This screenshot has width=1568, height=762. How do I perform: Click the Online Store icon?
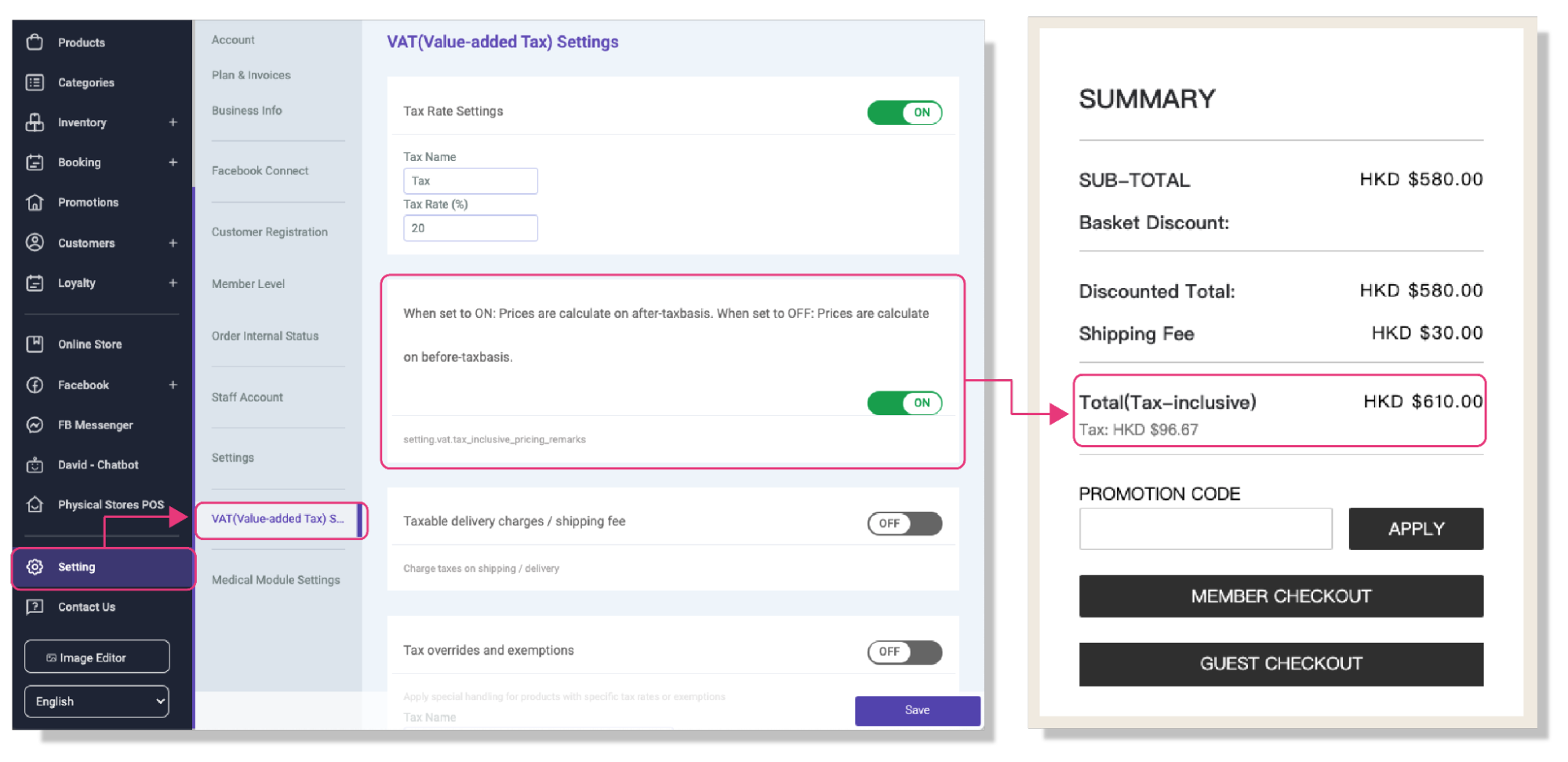tap(35, 344)
